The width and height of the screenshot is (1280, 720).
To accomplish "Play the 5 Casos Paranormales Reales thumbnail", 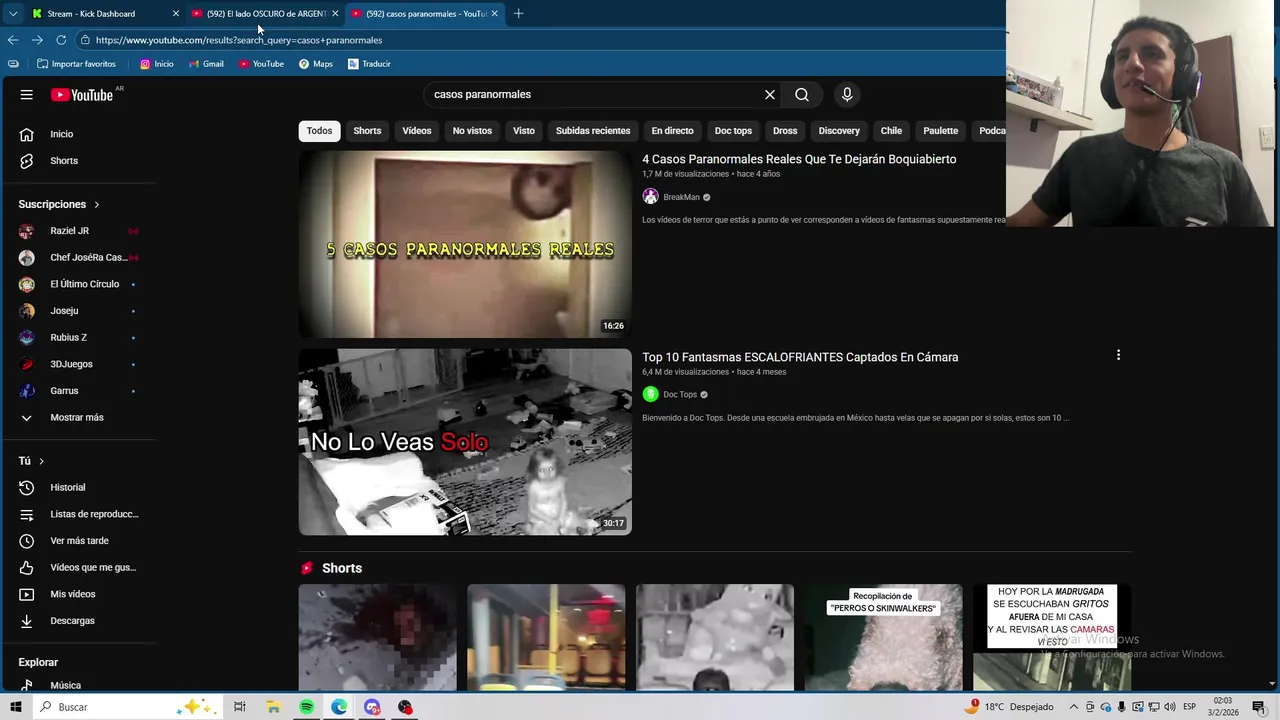I will [x=465, y=244].
